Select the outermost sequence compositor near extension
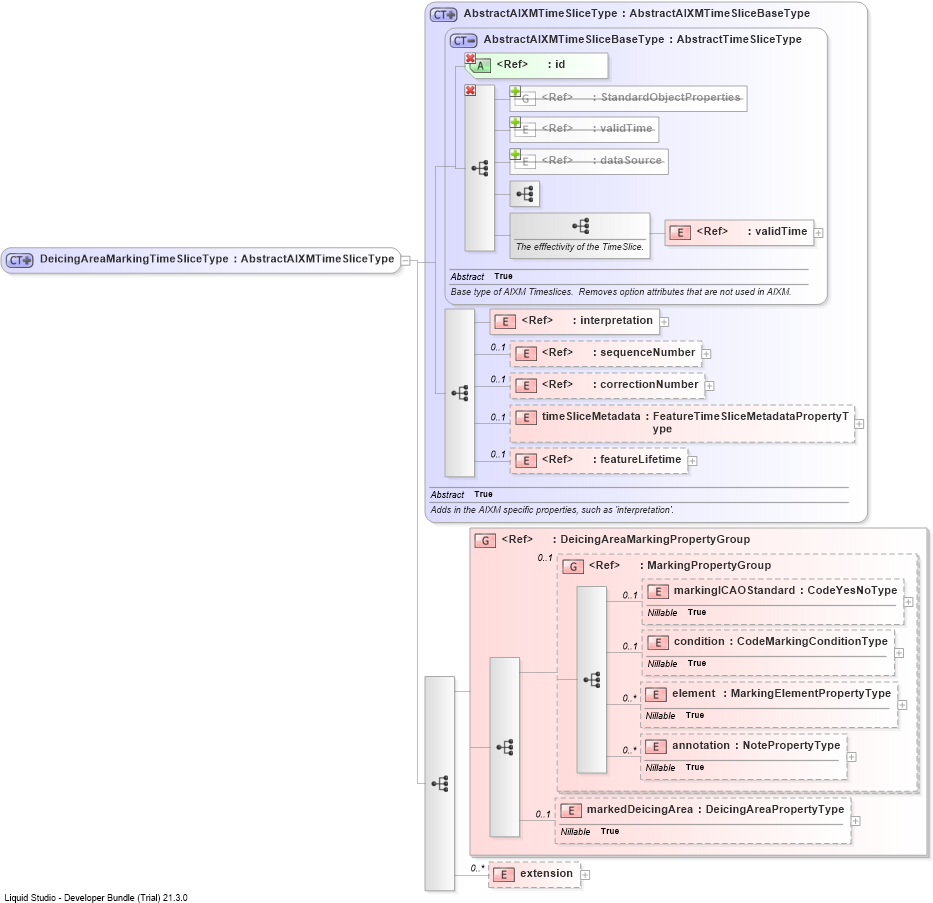 tap(440, 783)
